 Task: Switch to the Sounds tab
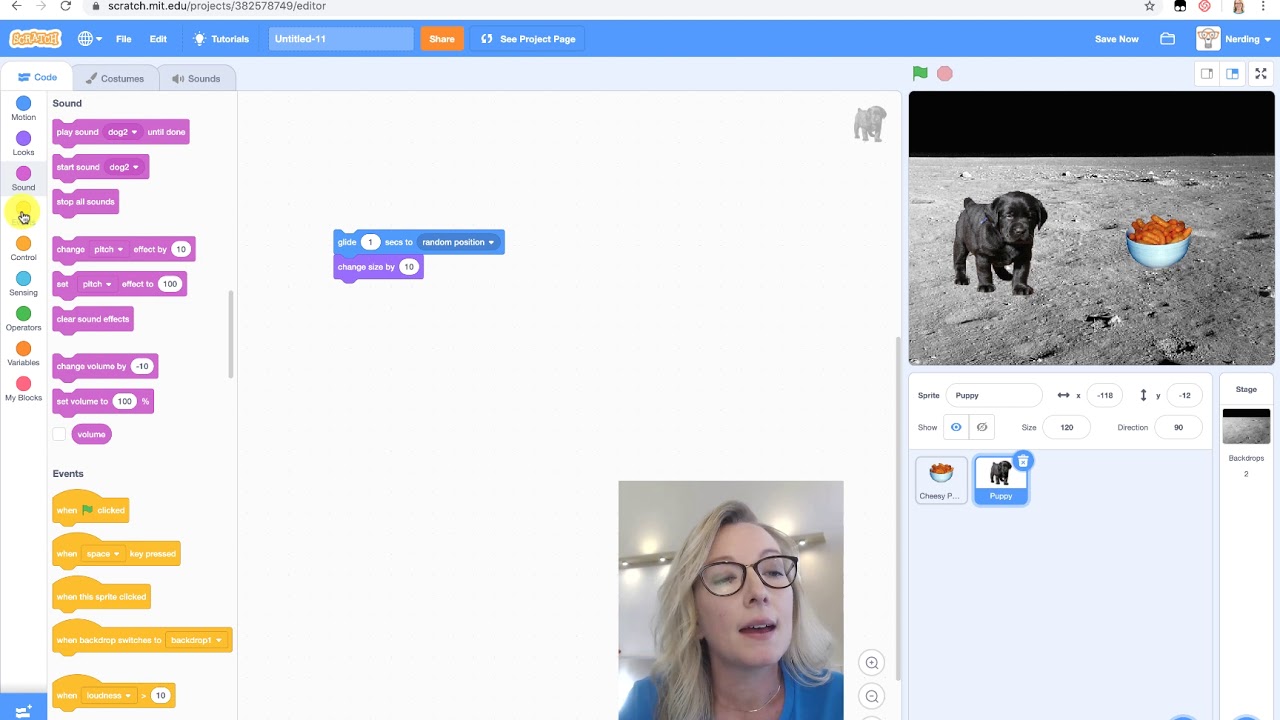[196, 78]
